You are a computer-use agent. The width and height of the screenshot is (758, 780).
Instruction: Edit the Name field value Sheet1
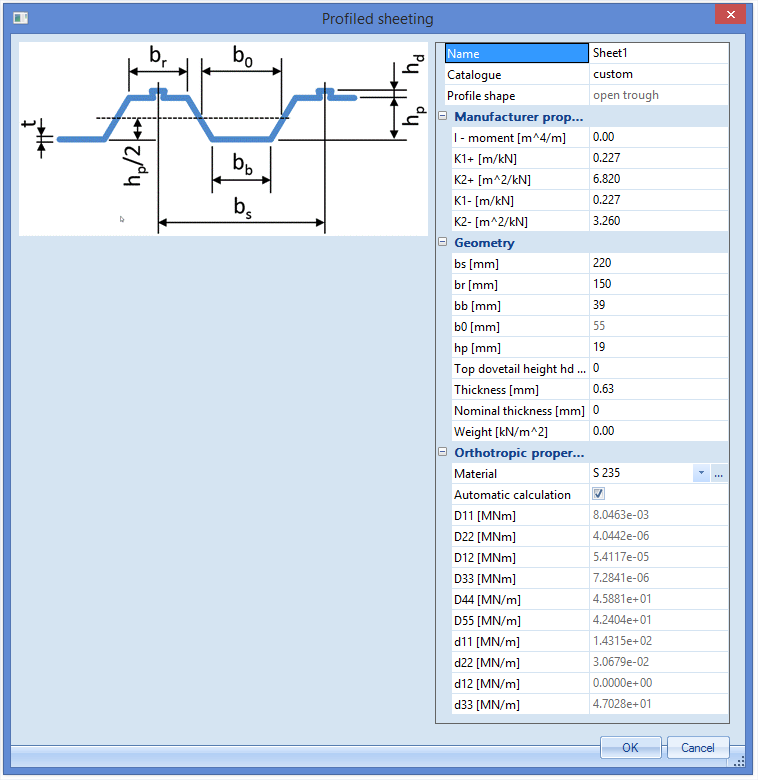pyautogui.click(x=659, y=53)
